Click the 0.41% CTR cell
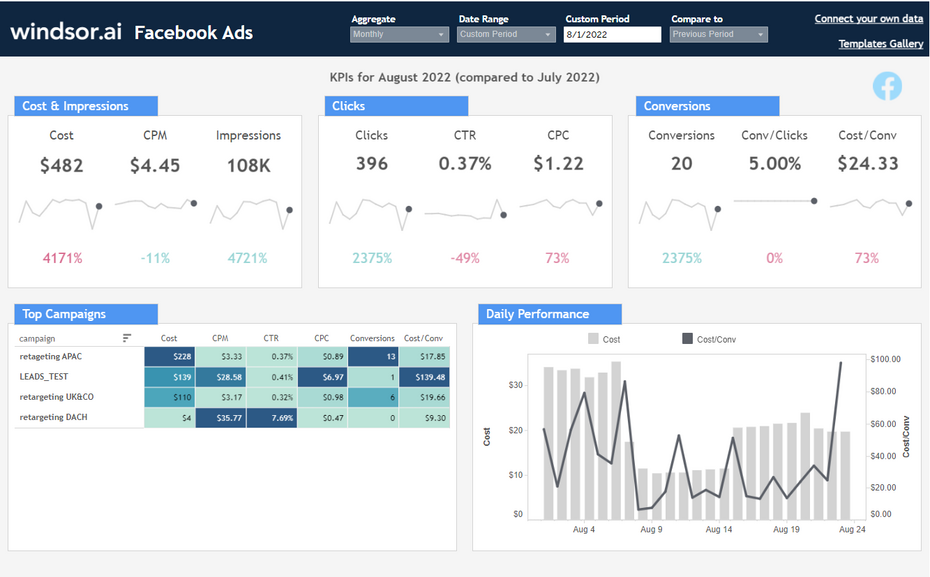 point(272,377)
